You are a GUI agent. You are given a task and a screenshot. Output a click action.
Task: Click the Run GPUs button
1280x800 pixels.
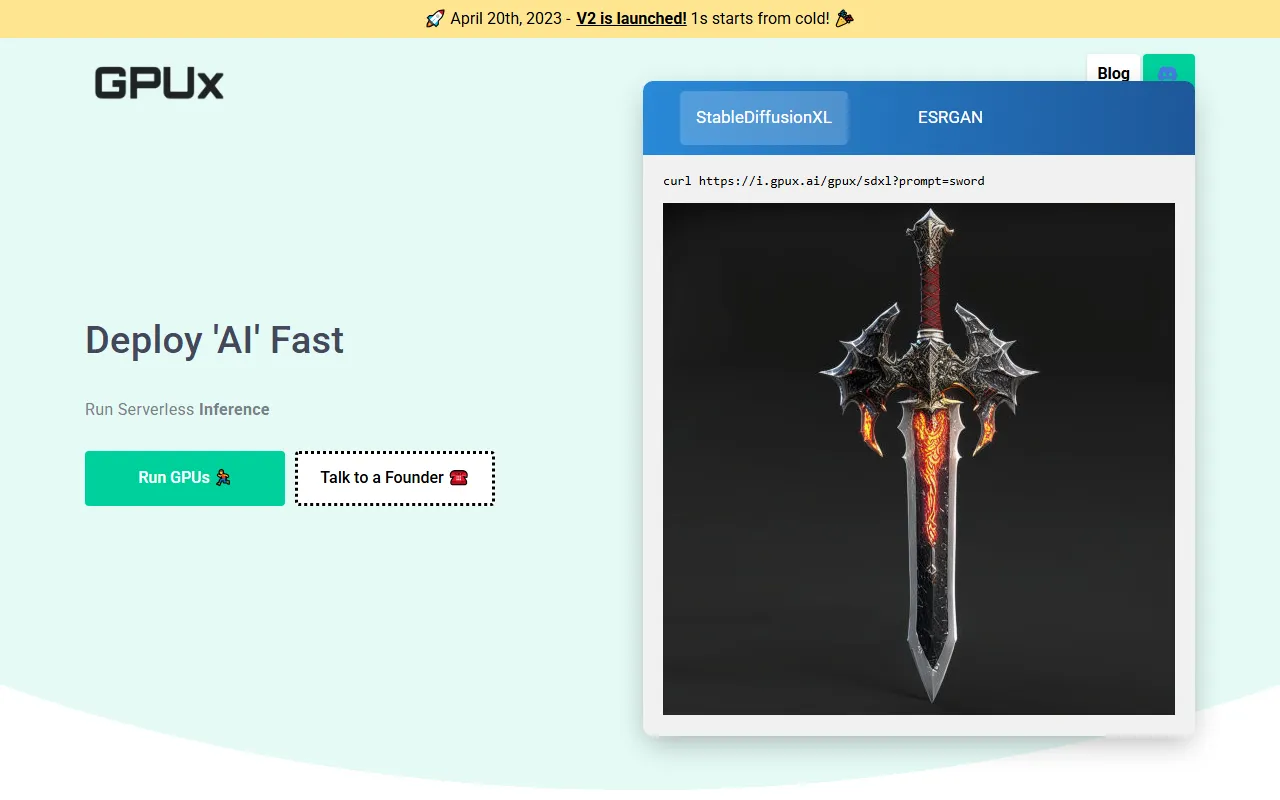[x=184, y=478]
